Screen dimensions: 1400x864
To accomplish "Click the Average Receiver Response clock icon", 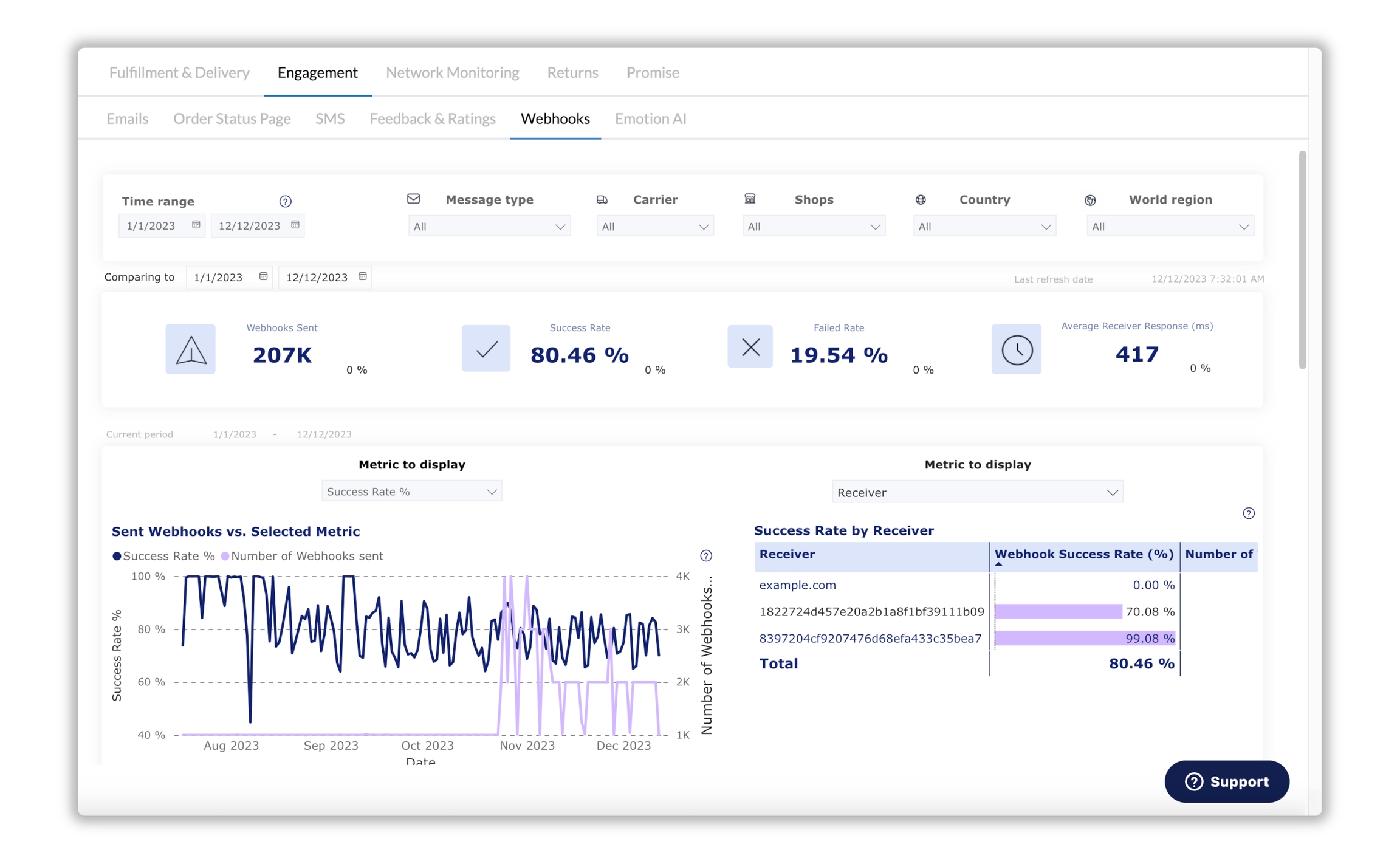I will coord(1017,349).
